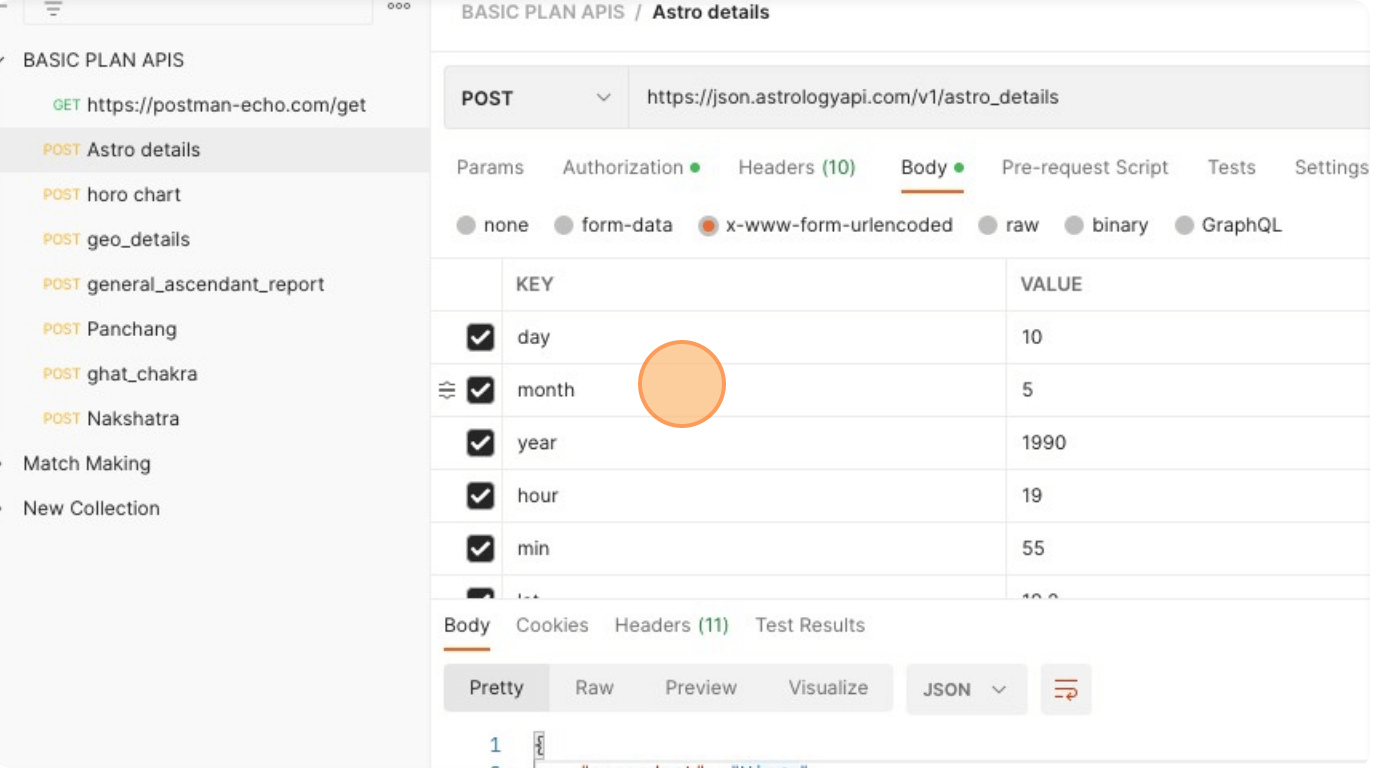Click the three-dot collection options icon

[x=398, y=7]
